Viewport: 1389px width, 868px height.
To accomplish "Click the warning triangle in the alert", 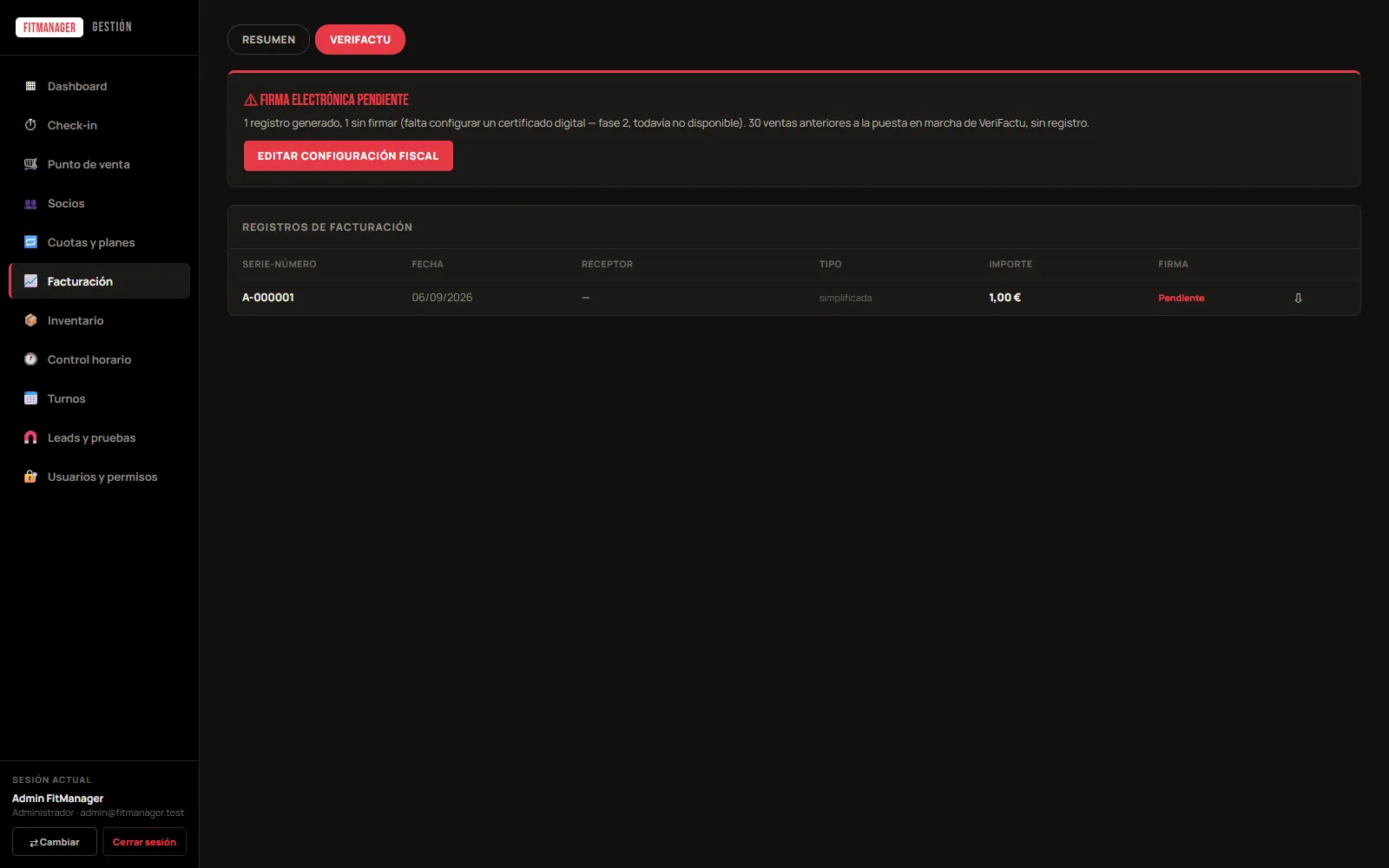I will (x=250, y=100).
